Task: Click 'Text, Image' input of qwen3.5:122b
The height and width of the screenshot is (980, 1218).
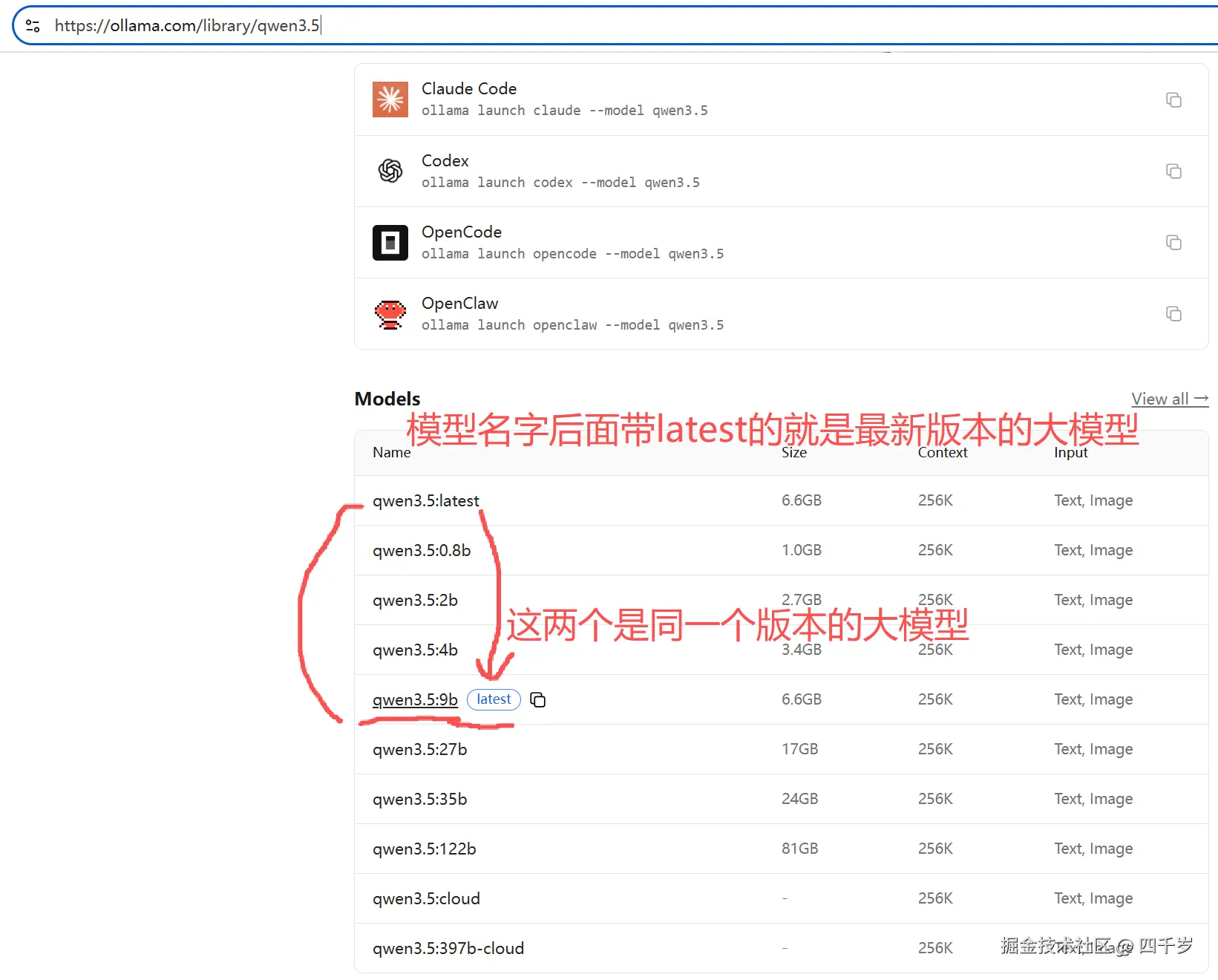Action: (1093, 849)
